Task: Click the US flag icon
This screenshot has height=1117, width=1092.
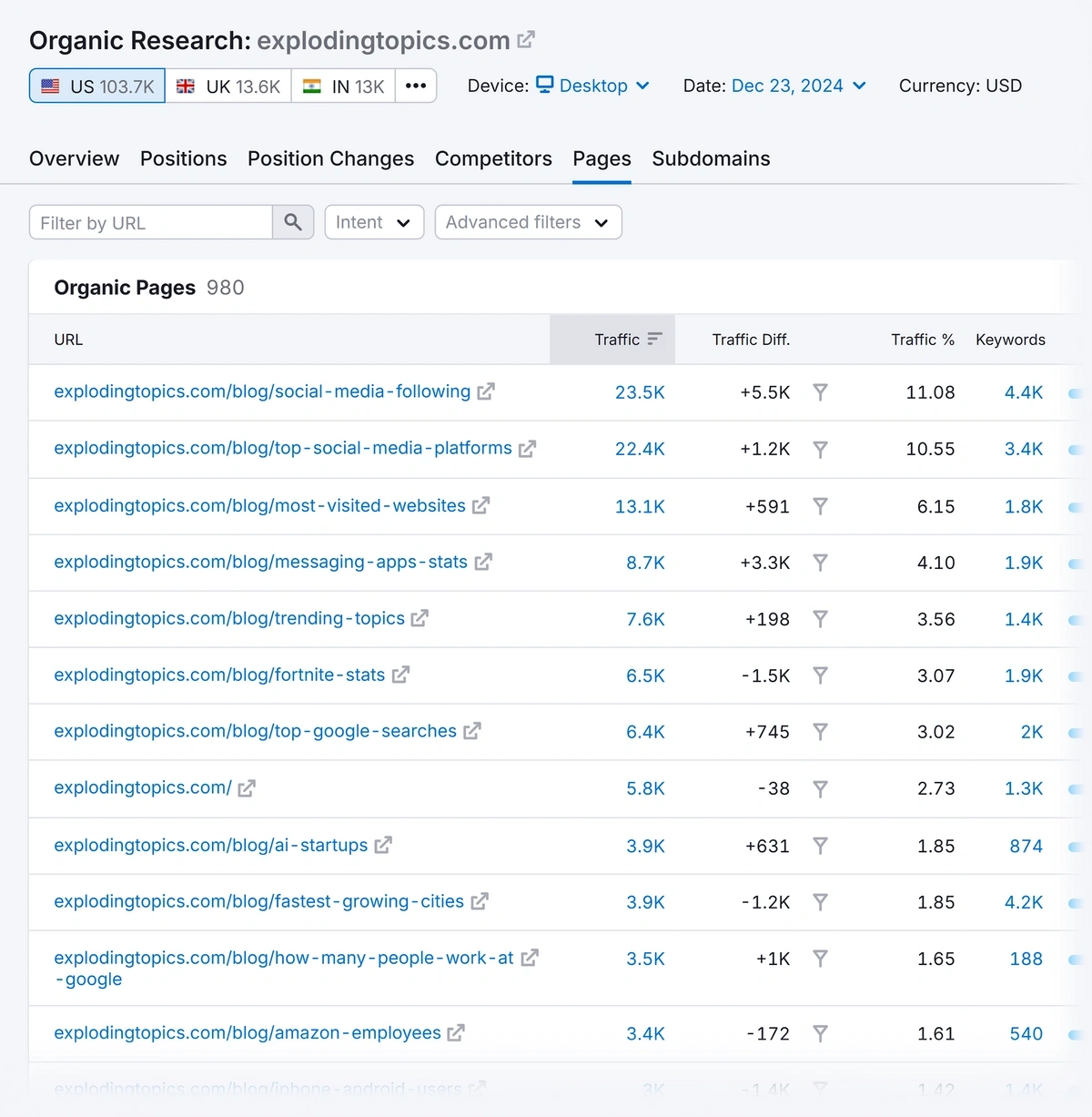Action: coord(50,86)
